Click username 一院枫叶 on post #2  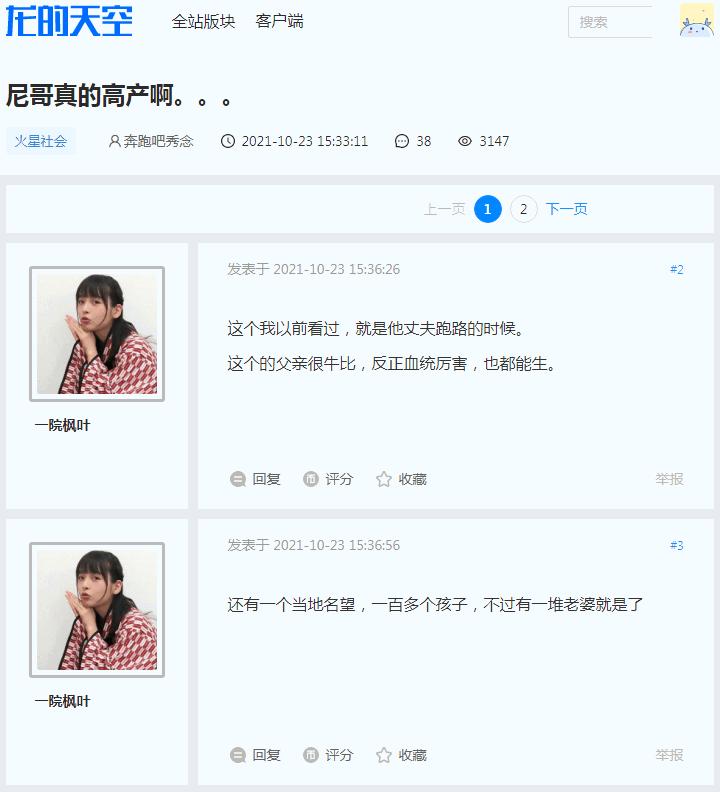click(x=62, y=425)
